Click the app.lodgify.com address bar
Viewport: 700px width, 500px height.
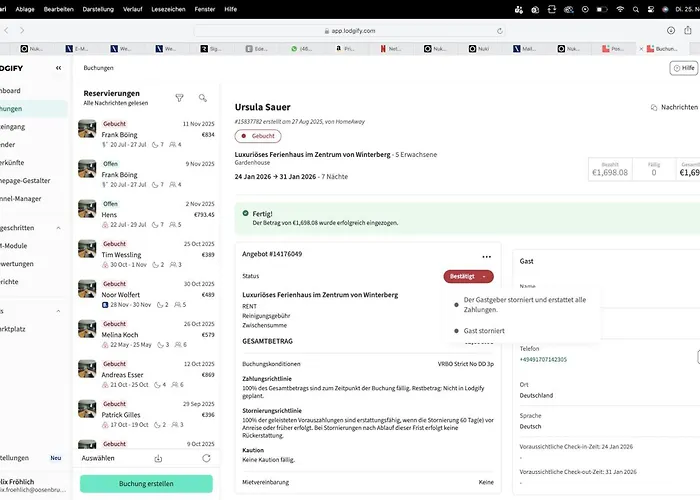click(349, 30)
